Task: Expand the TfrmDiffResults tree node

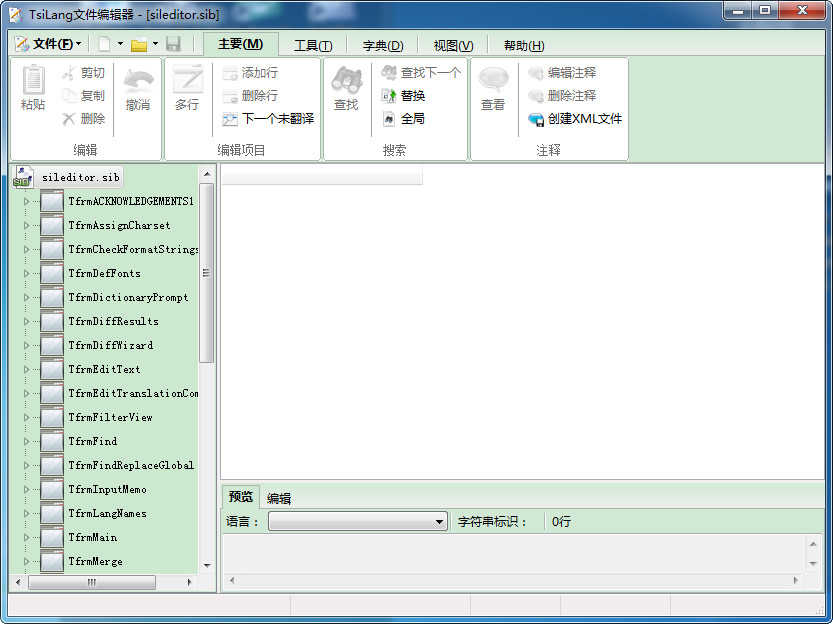Action: 26,321
